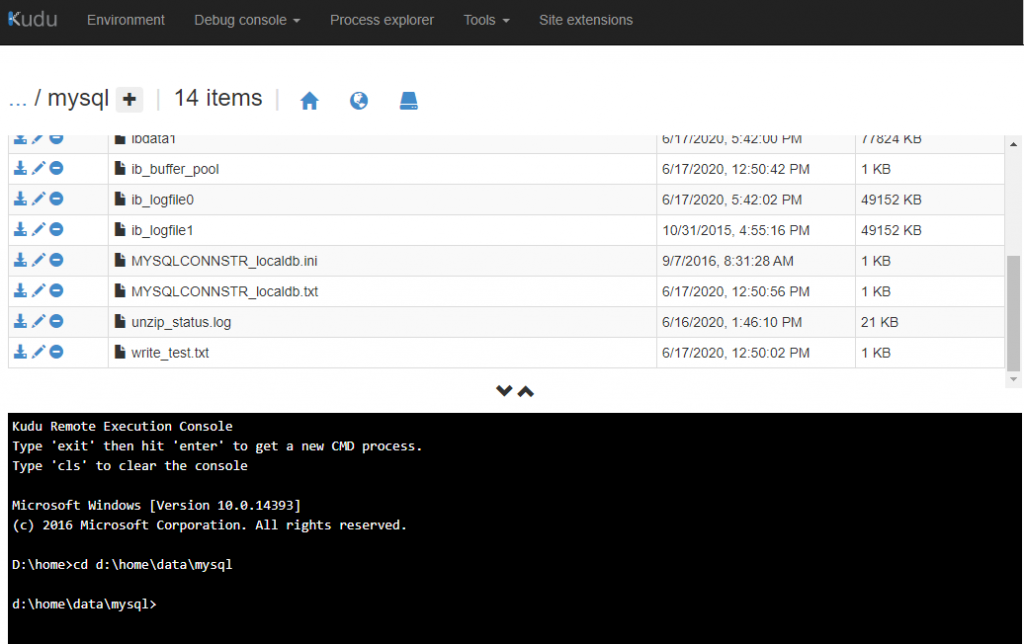This screenshot has width=1024, height=644.
Task: Open the site root globe icon
Action: click(x=359, y=101)
